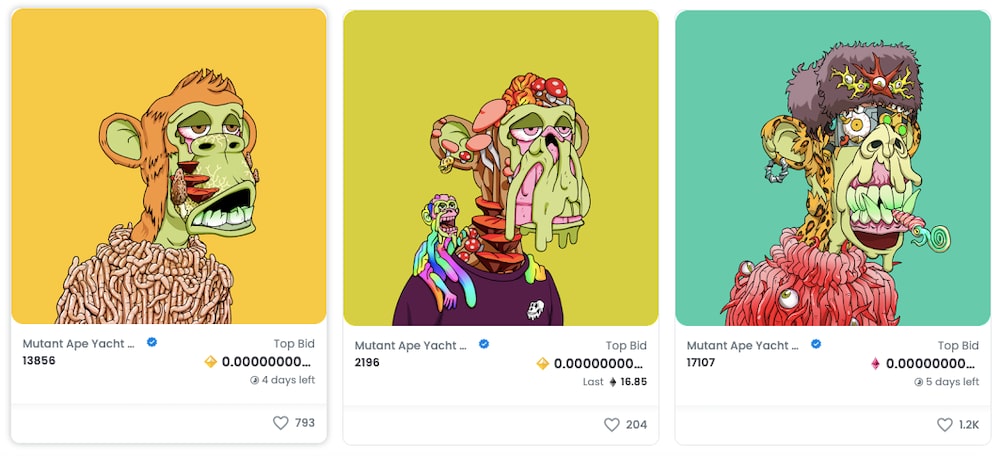Favorite the Mutant Ape 13856 heart icon
This screenshot has height=456, width=1000.
pos(281,423)
